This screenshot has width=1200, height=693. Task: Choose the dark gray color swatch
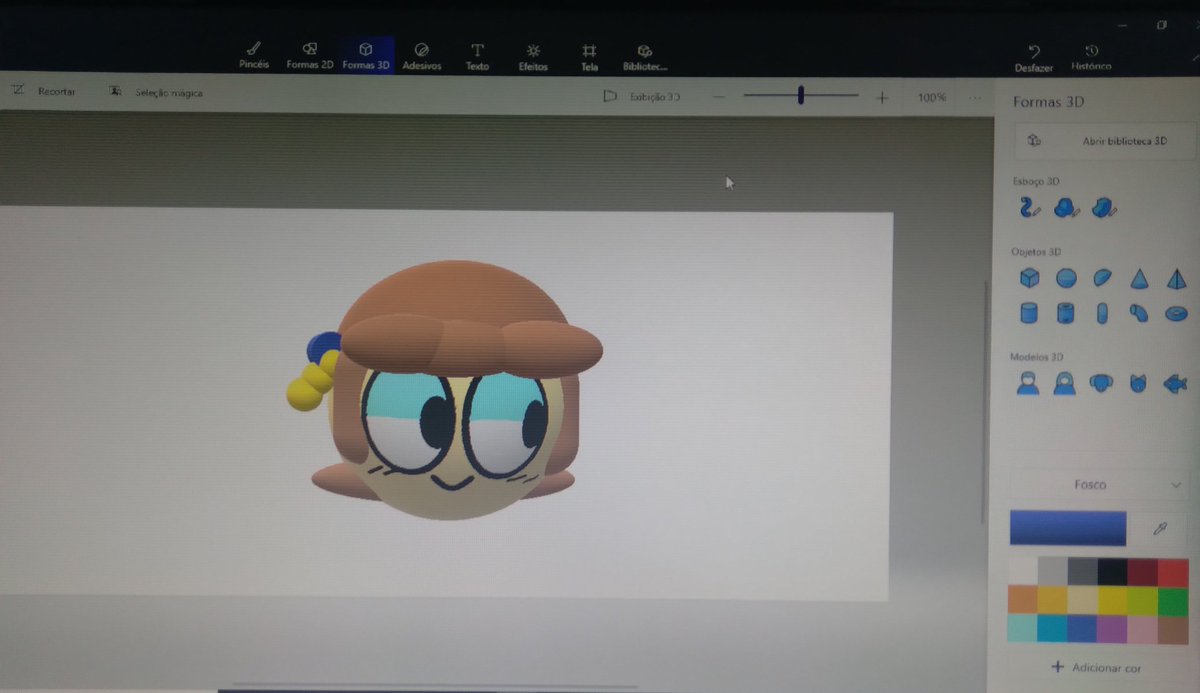(1083, 571)
